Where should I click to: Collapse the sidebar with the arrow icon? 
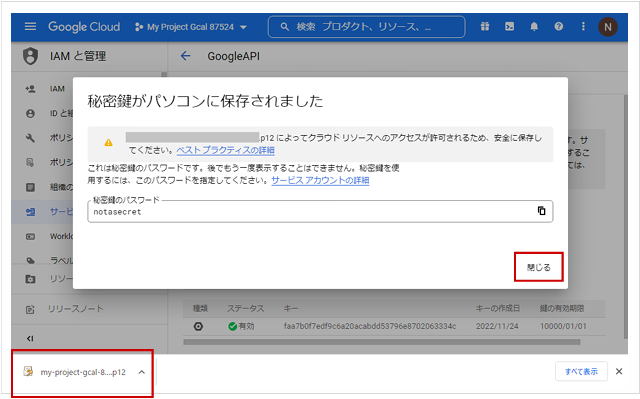(30, 339)
